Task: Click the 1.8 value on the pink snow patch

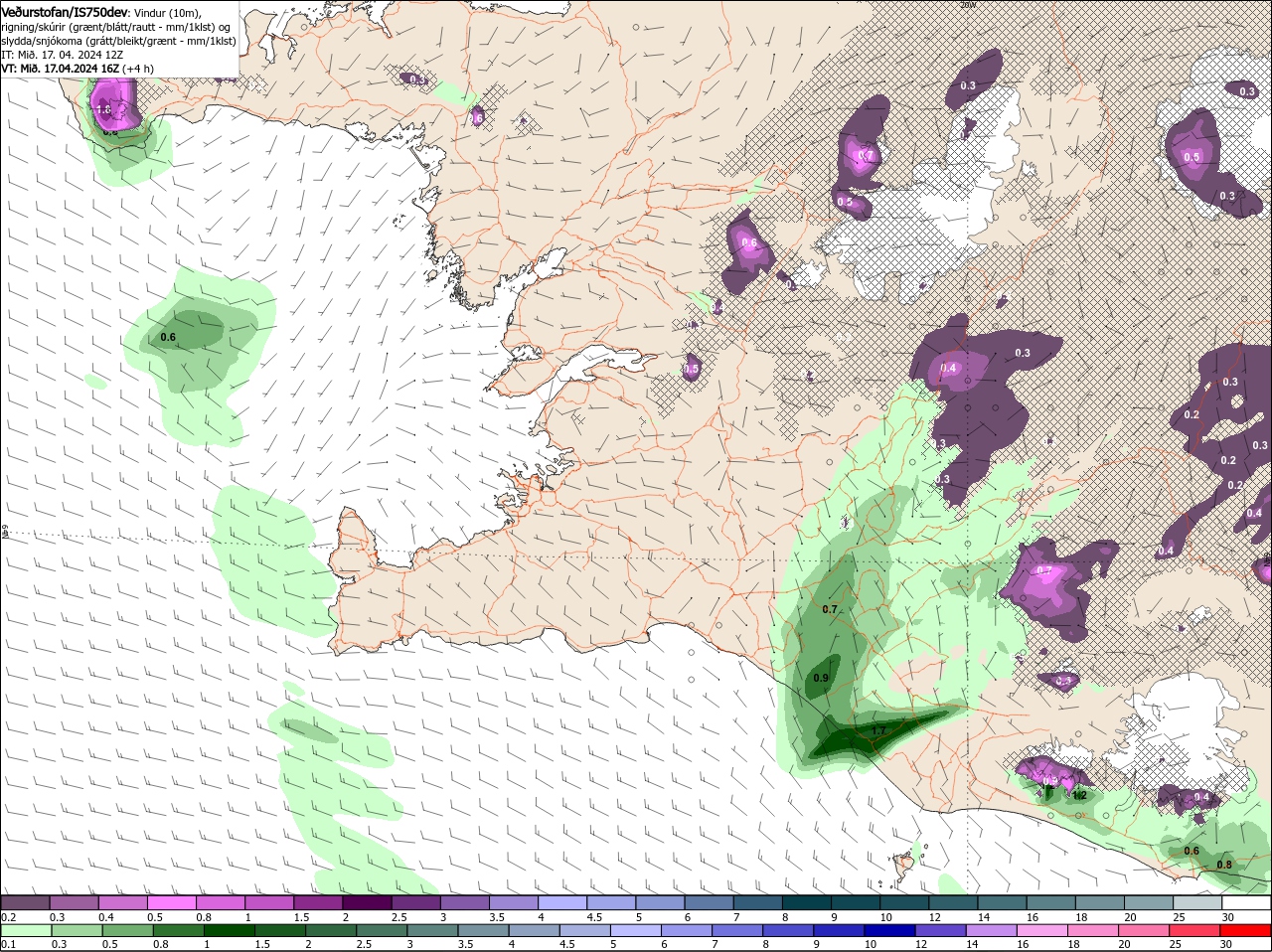Action: (x=104, y=110)
